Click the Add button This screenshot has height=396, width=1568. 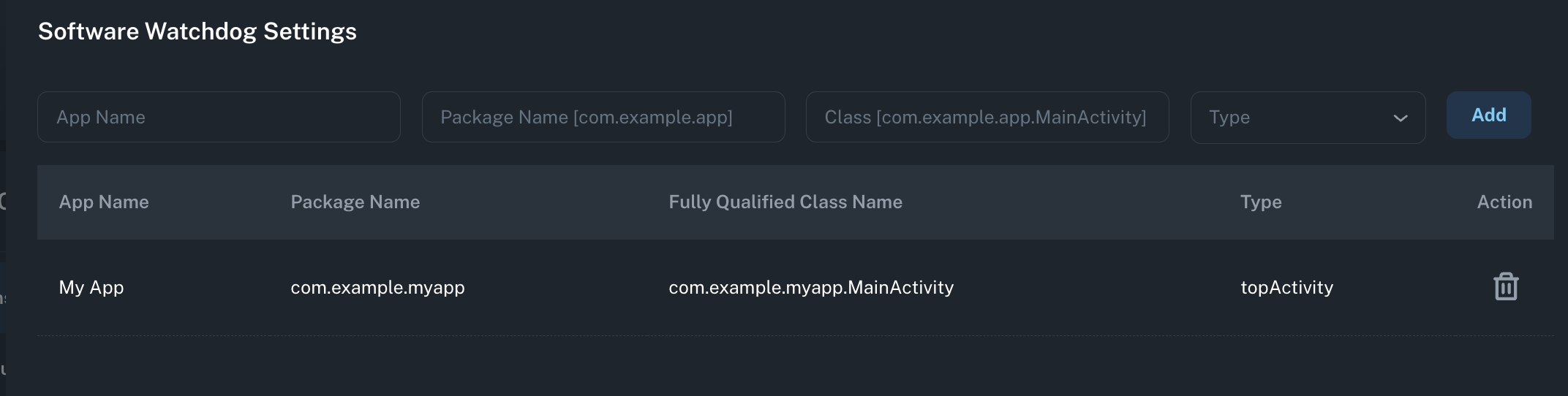(x=1488, y=115)
